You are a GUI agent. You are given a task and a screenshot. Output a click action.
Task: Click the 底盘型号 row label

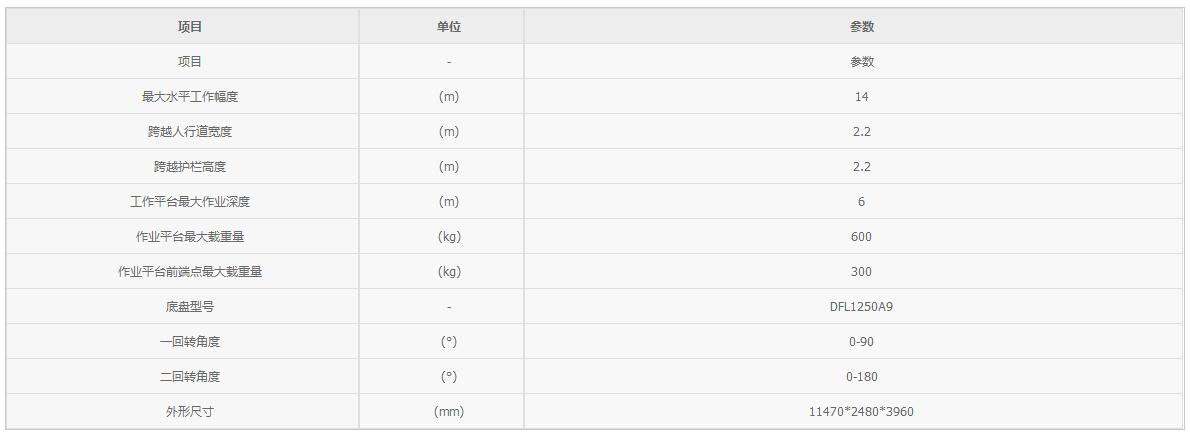pos(190,307)
